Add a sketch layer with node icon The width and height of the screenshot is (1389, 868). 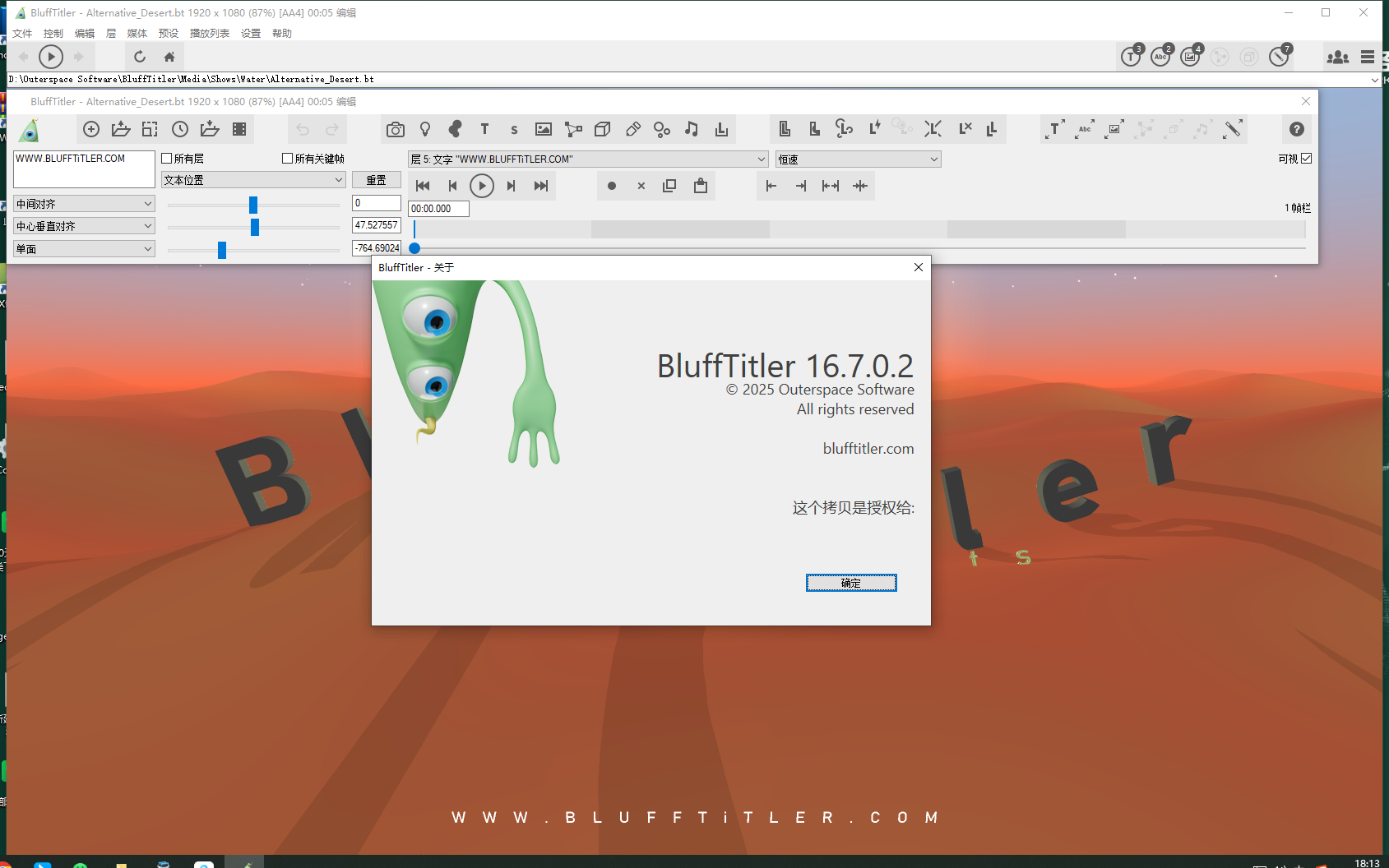pyautogui.click(x=573, y=129)
